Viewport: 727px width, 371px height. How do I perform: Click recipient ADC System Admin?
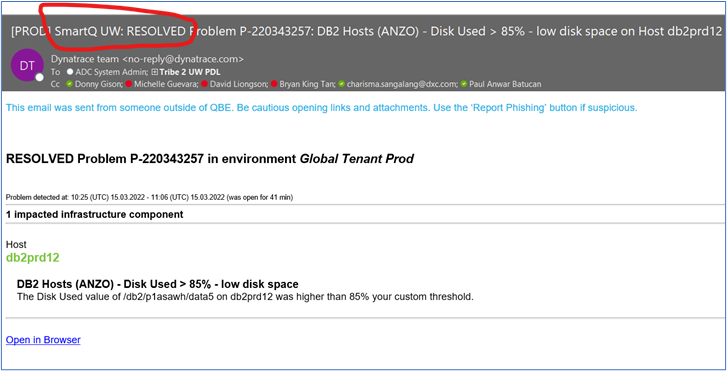point(111,72)
